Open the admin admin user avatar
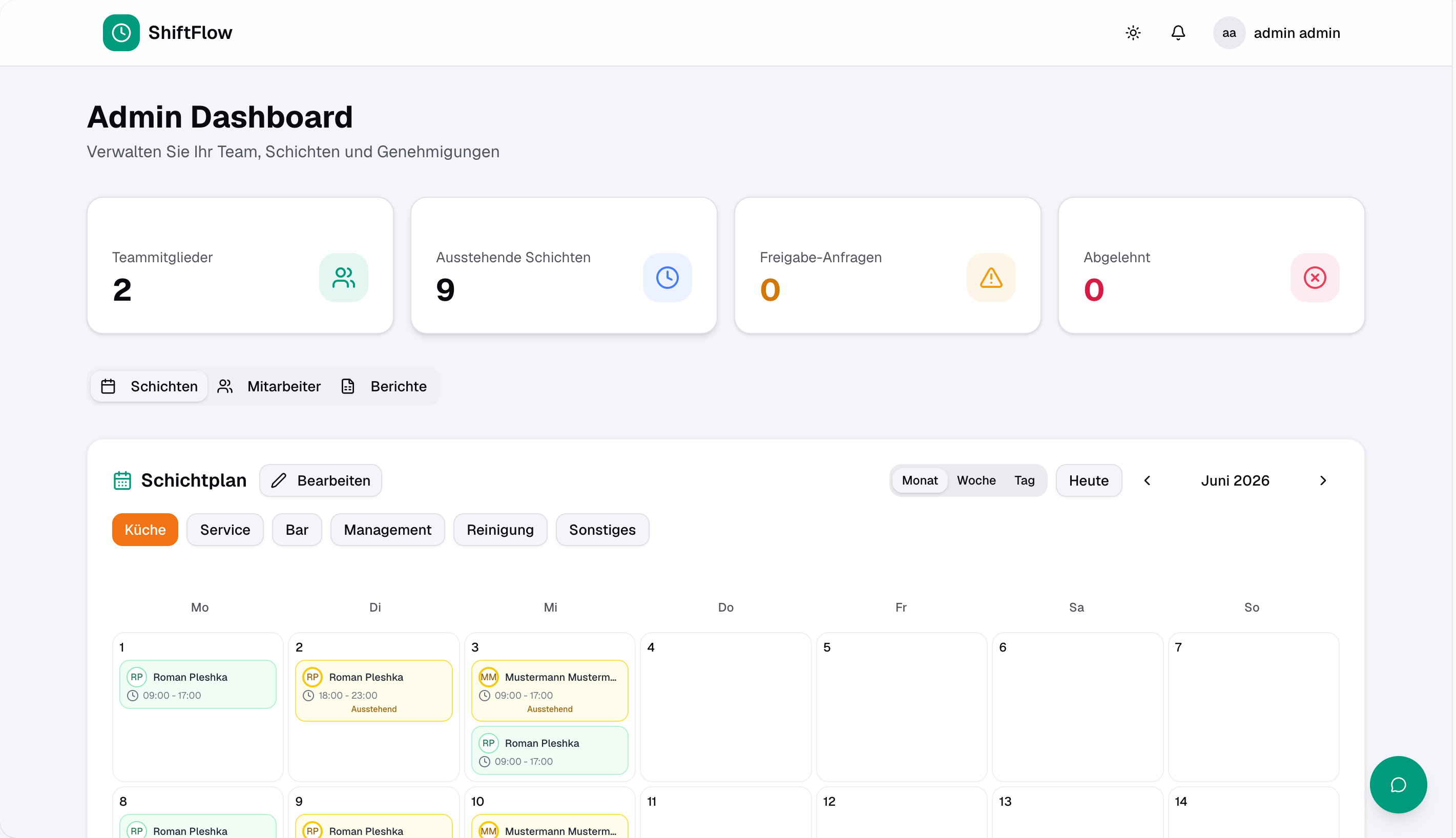 1229,33
